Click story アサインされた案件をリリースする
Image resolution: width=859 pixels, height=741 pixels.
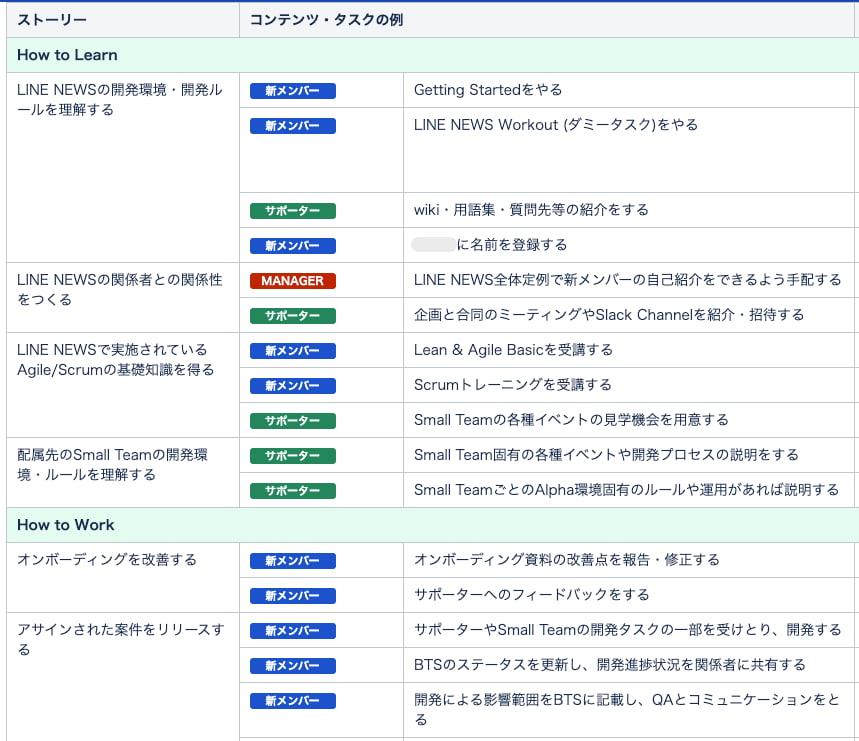tap(121, 639)
